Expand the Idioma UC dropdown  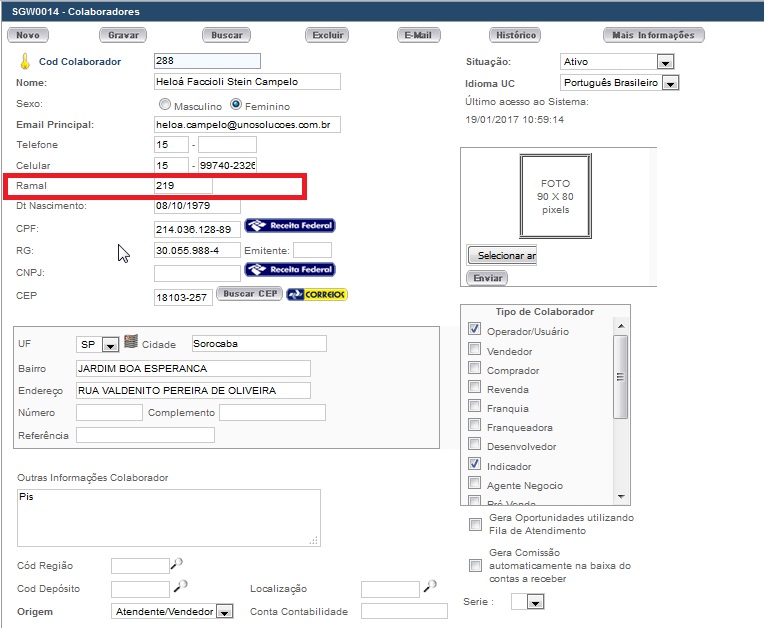[666, 83]
